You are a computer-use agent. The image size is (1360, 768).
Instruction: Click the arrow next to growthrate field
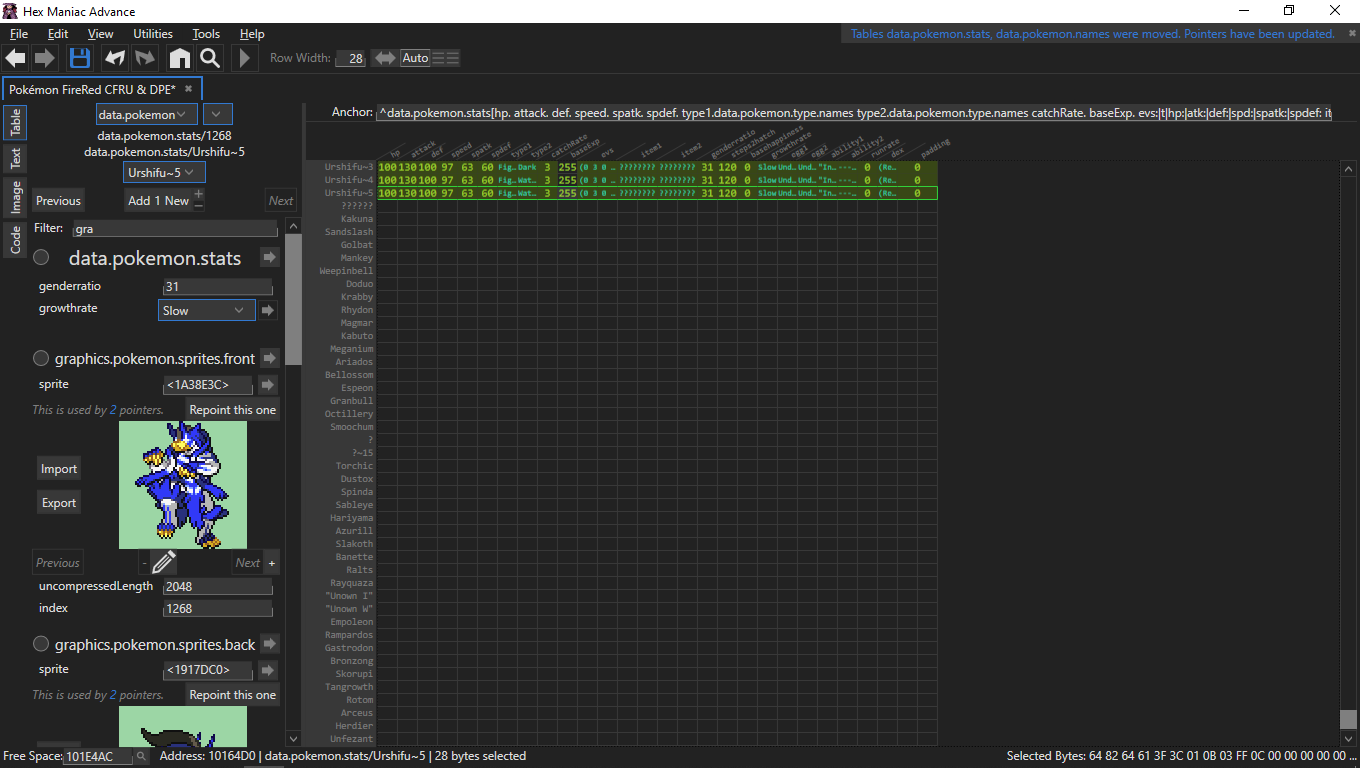pyautogui.click(x=268, y=311)
